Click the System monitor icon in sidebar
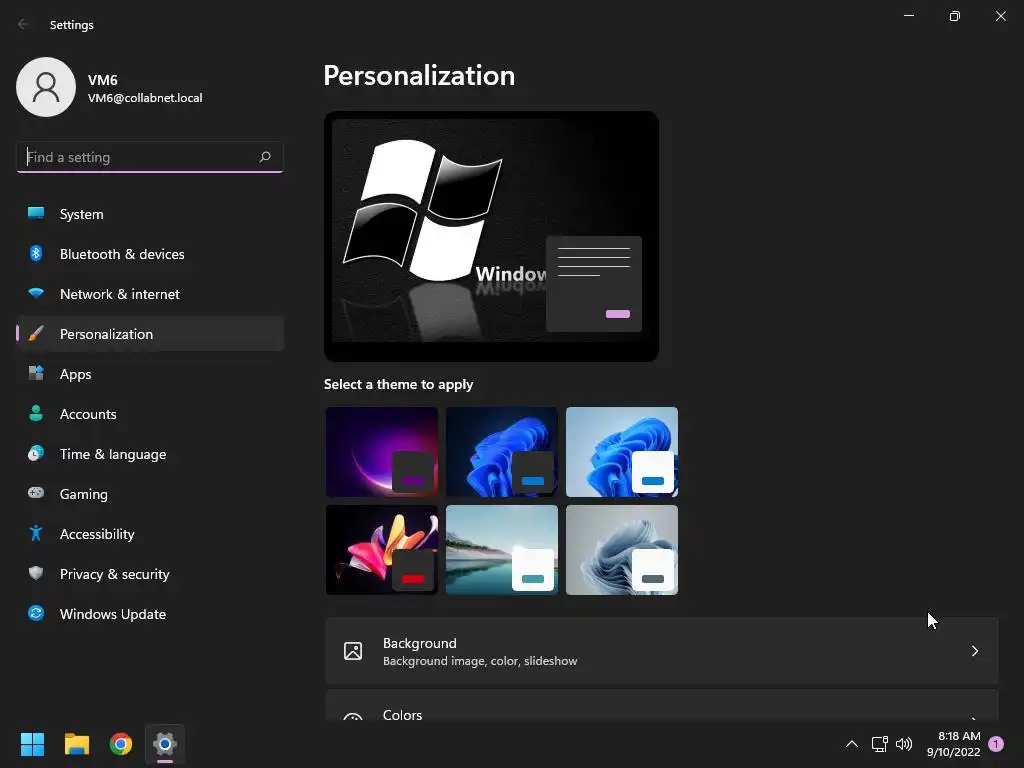1024x768 pixels. (36, 214)
